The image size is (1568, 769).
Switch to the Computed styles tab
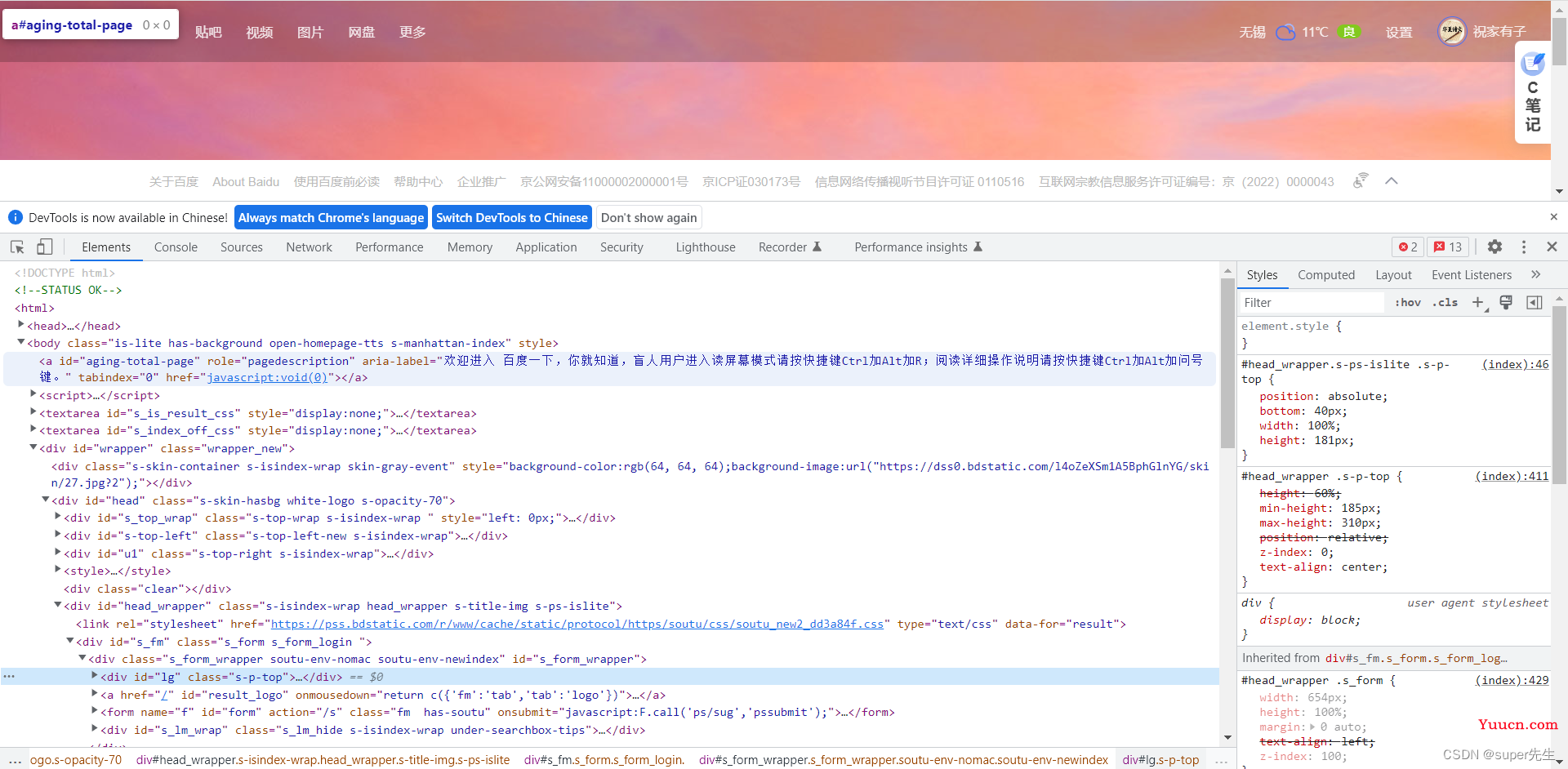click(1326, 275)
